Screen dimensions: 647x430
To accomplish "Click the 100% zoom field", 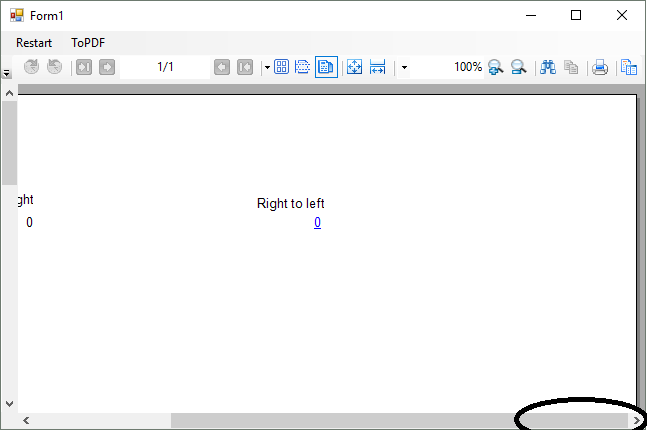I will coord(447,67).
